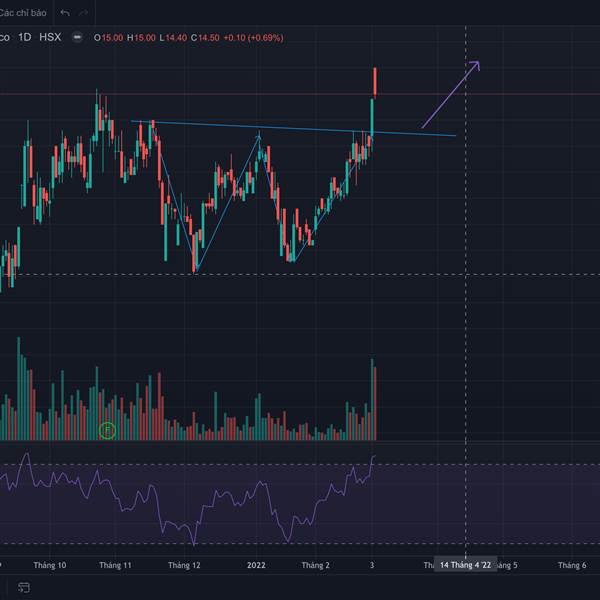Click the closing price value C14.50
Image resolution: width=600 pixels, height=600 pixels.
coord(205,38)
